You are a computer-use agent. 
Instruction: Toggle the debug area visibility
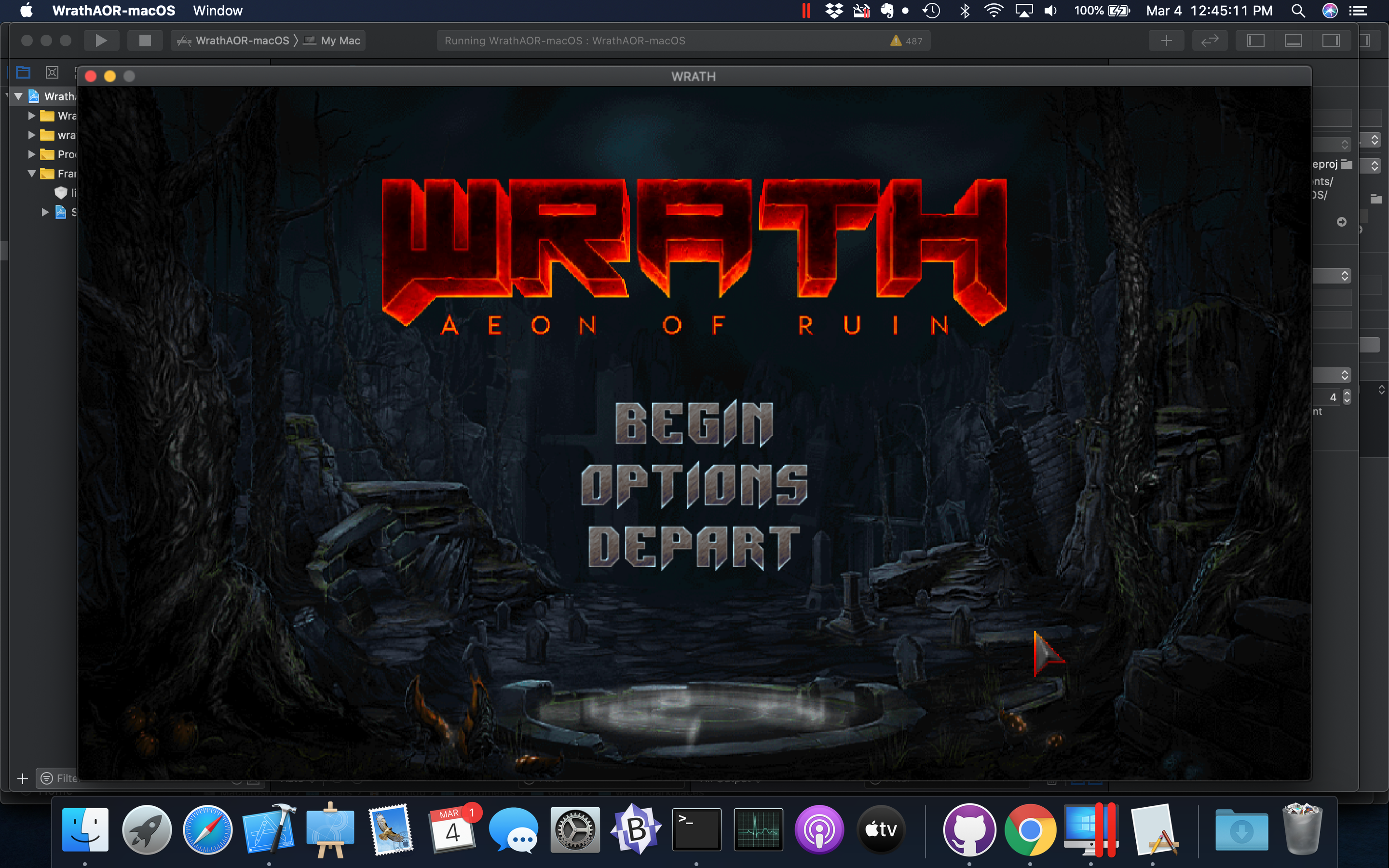1293,41
